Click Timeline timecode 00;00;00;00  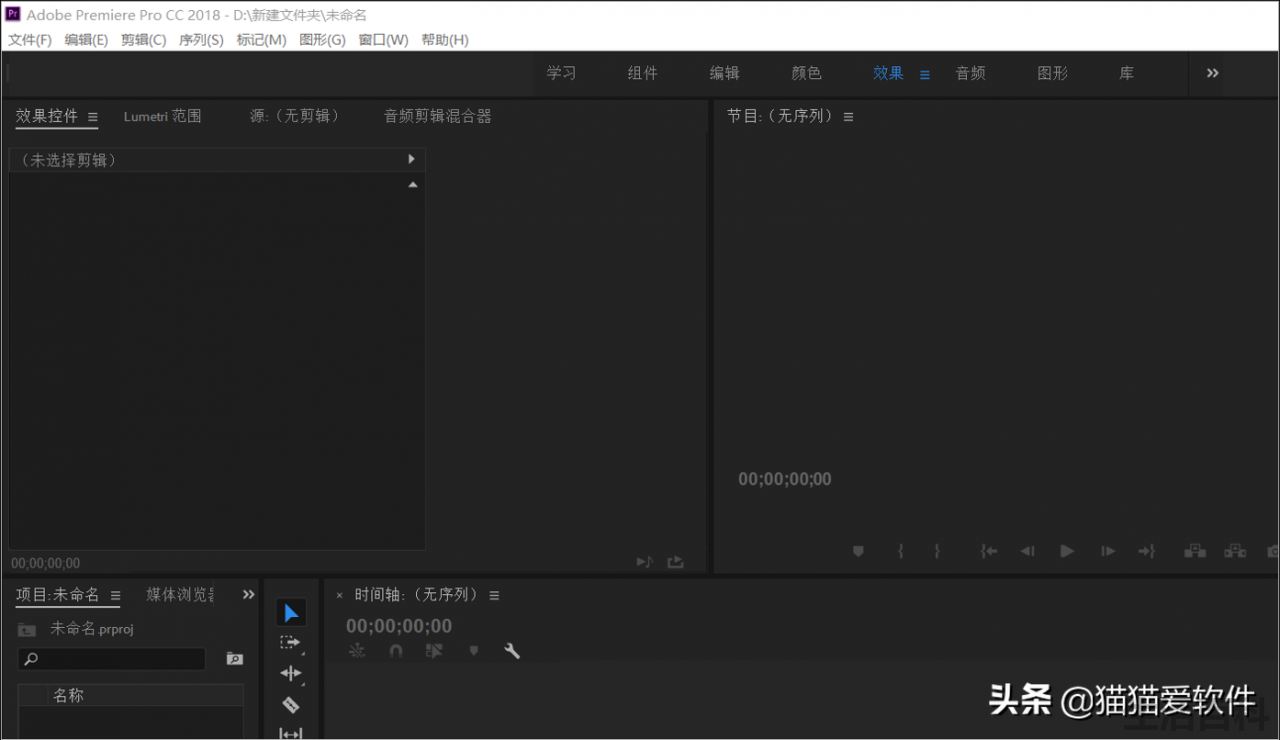pyautogui.click(x=399, y=626)
